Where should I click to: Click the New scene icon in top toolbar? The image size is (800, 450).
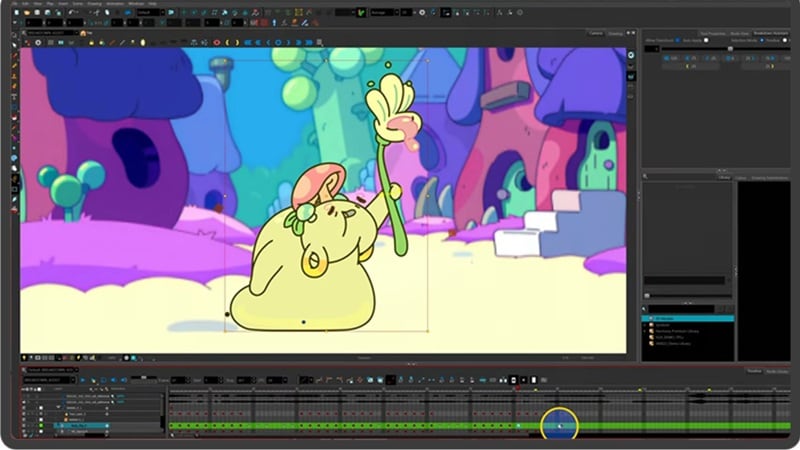(x=17, y=12)
